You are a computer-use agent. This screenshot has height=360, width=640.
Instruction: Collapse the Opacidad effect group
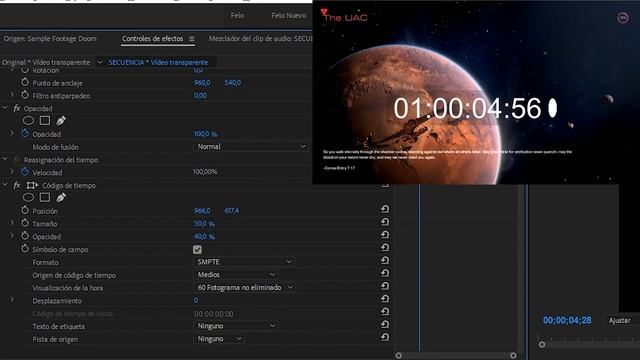pos(5,108)
